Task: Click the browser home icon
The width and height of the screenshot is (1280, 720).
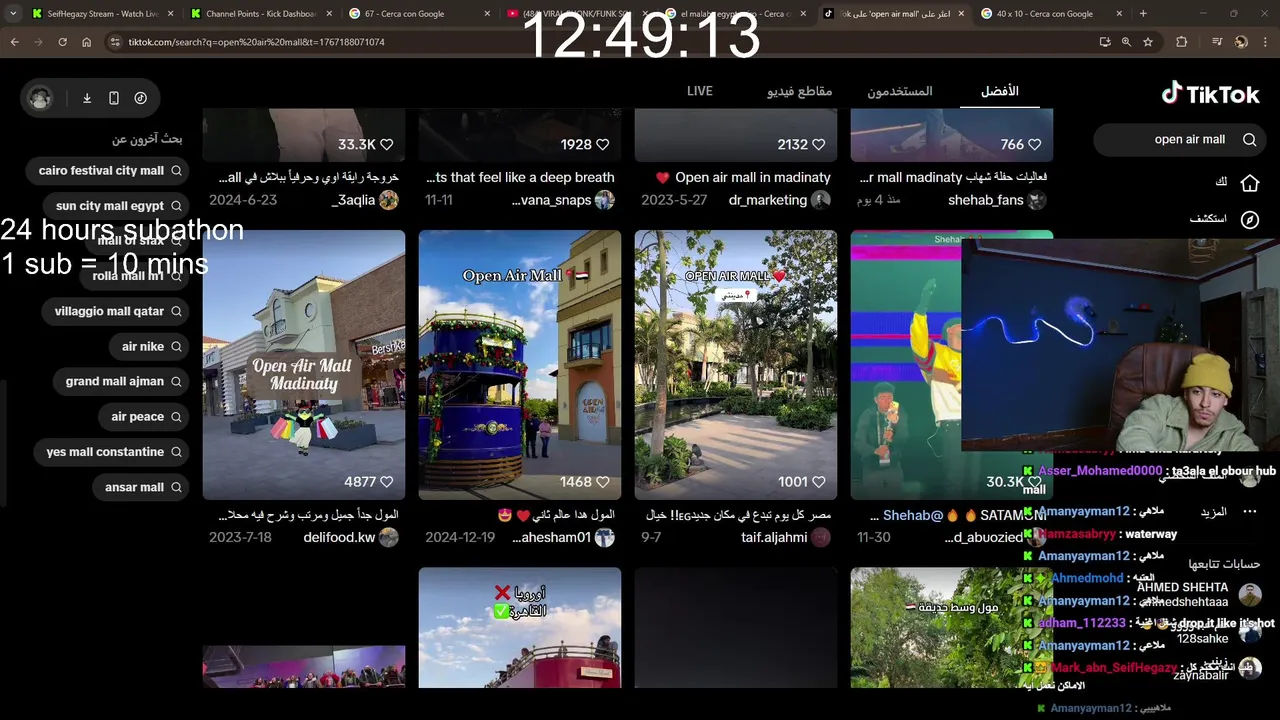Action: (87, 42)
